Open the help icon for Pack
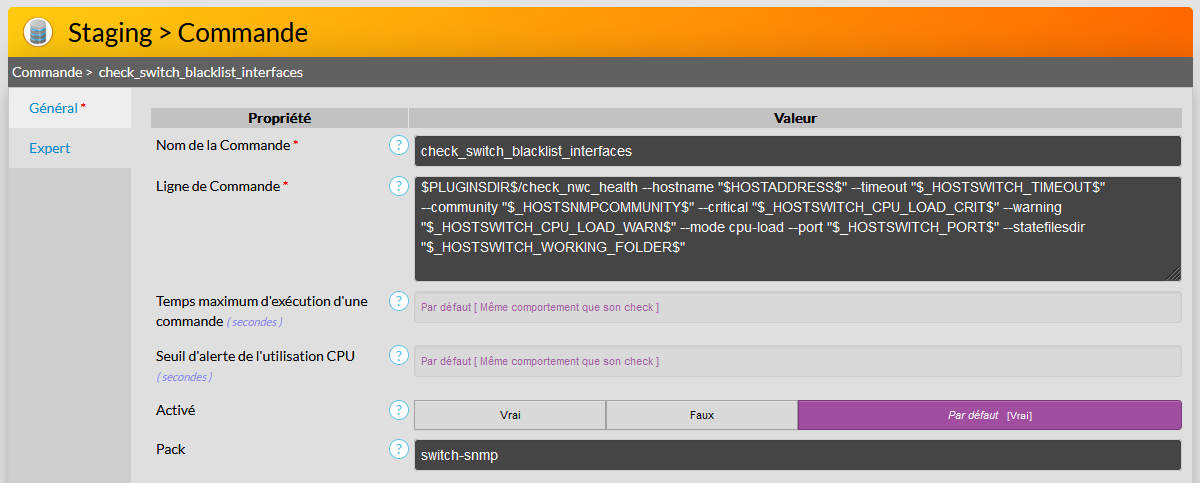The height and width of the screenshot is (483, 1200). point(399,450)
